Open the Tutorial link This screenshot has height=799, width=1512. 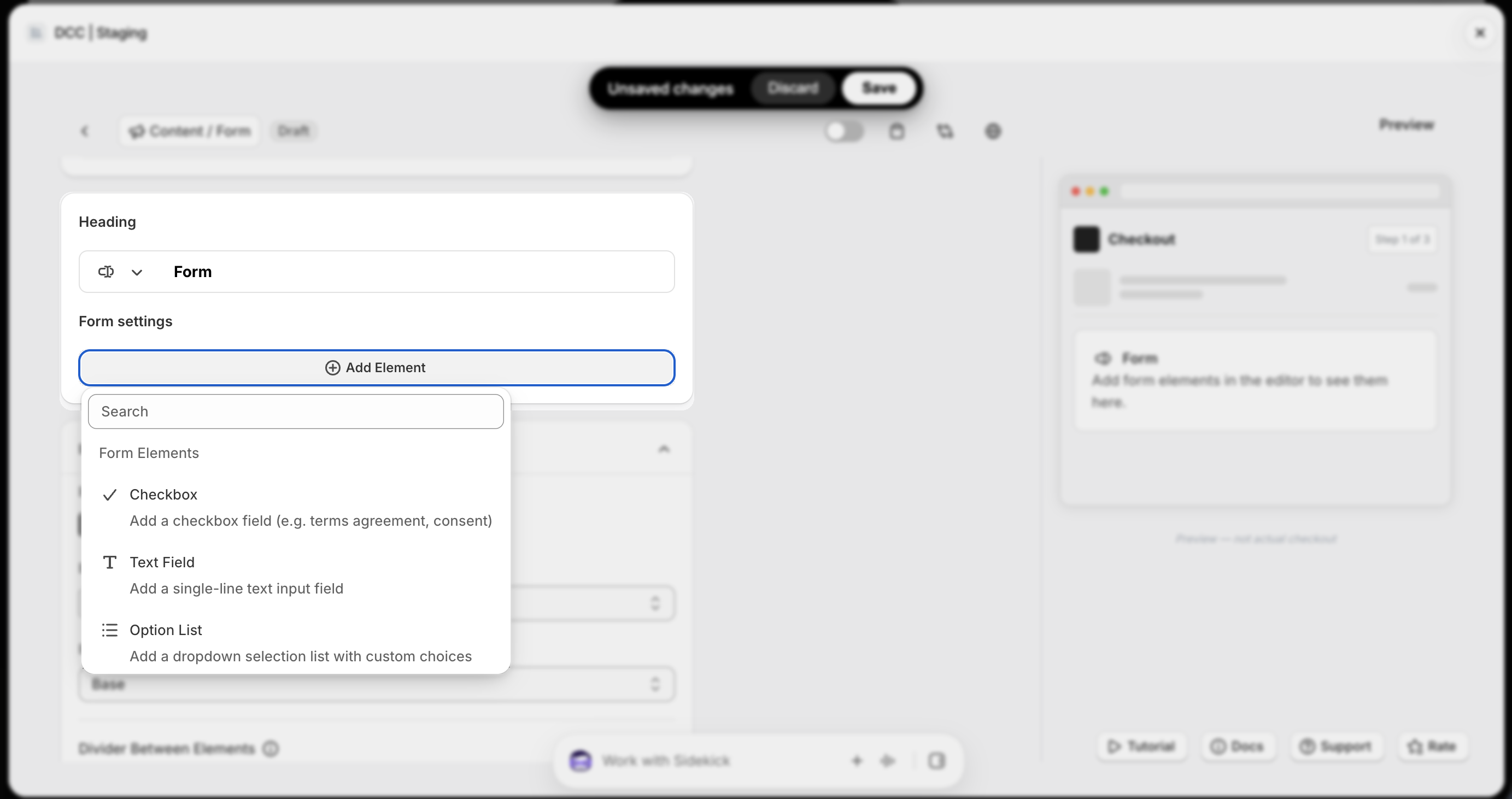point(1141,746)
